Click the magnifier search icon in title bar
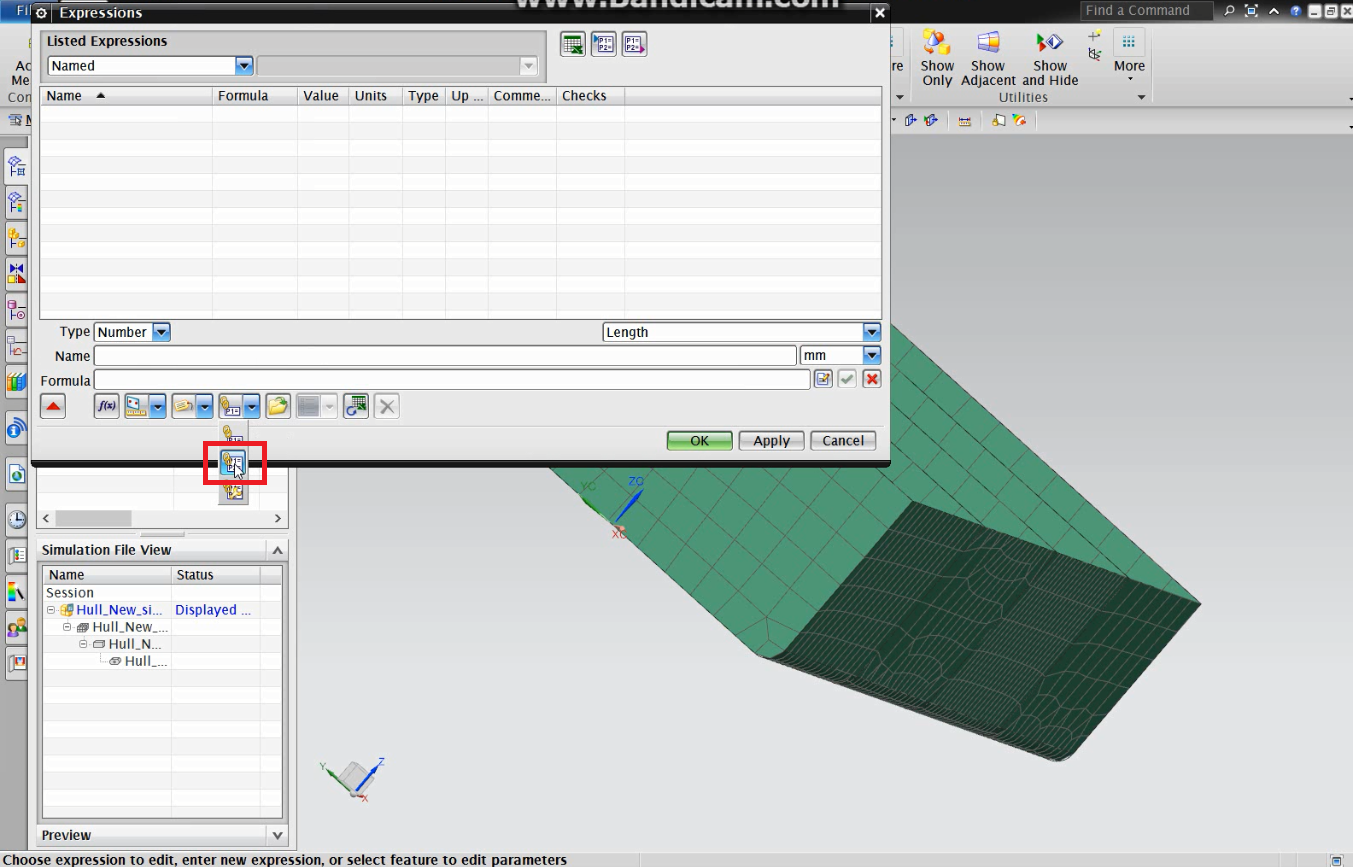 click(x=1228, y=11)
